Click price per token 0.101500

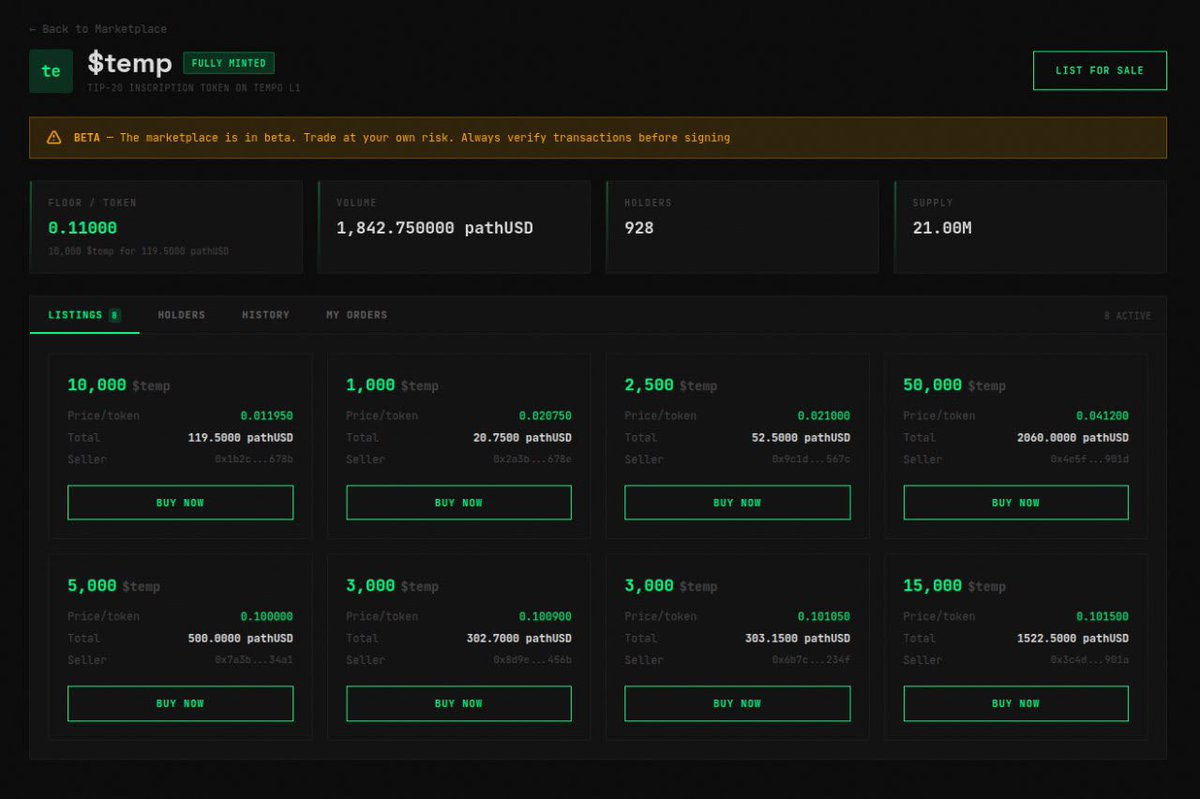pos(1102,616)
